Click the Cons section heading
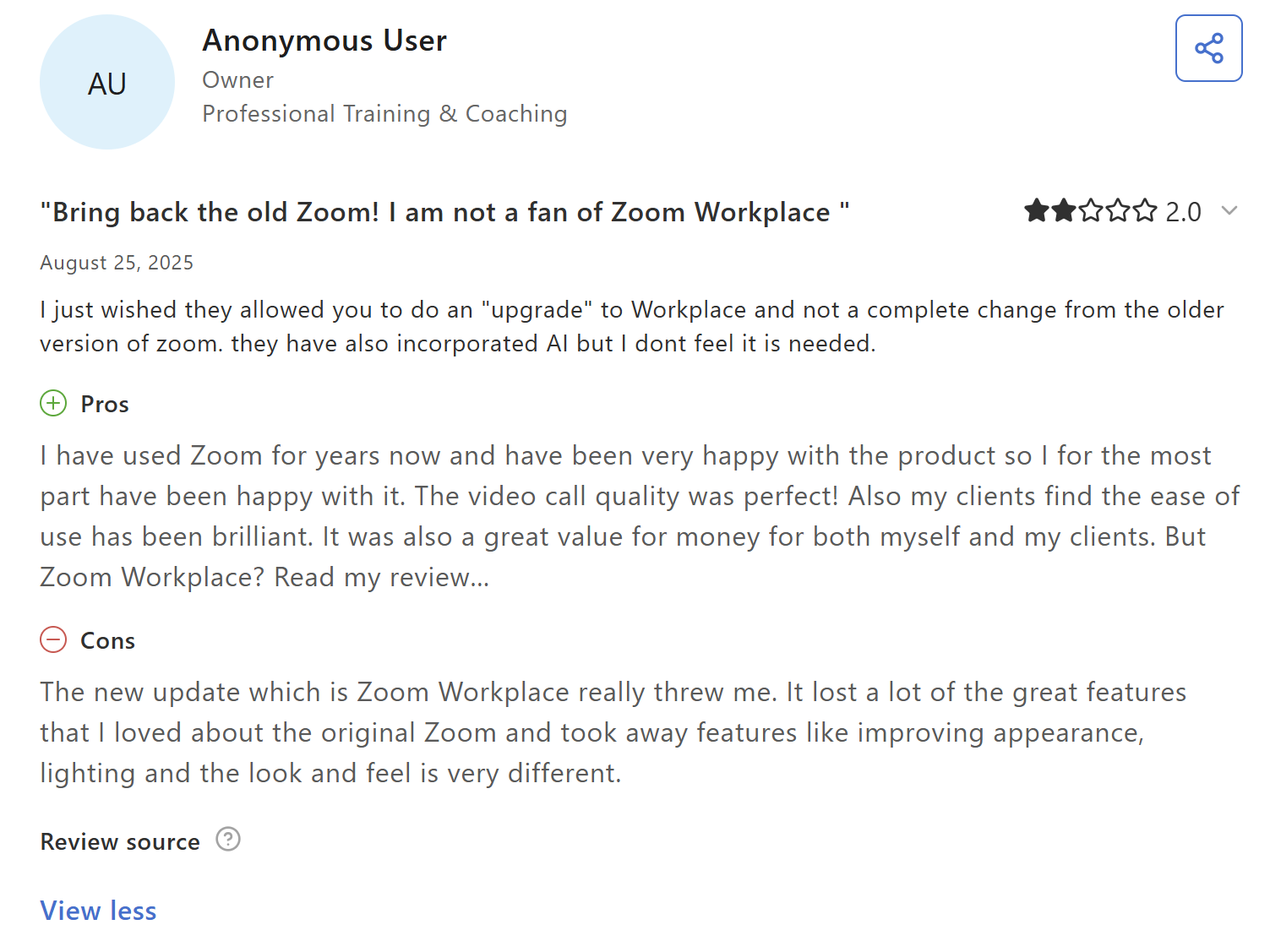Screen dimensions: 1270x952 [107, 641]
